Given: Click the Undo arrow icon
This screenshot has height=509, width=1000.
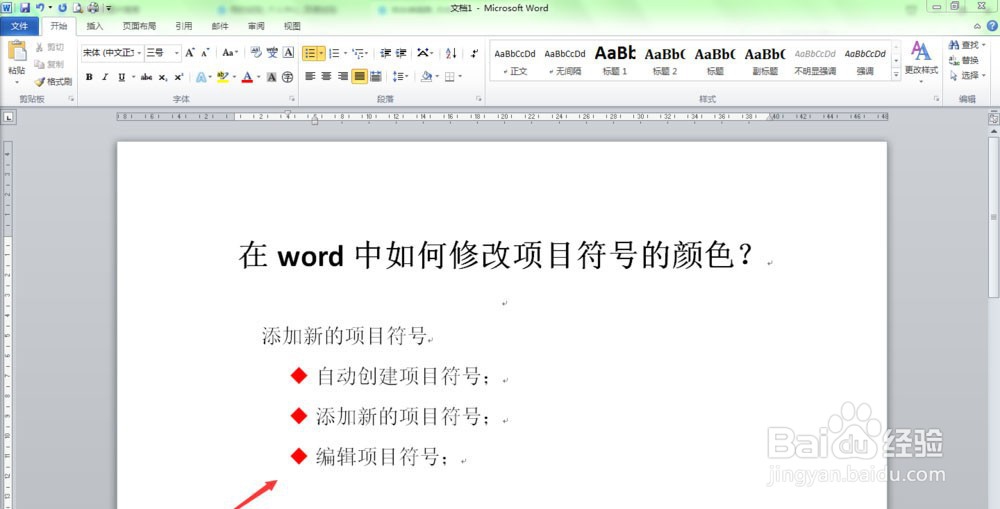Looking at the screenshot, I should click(40, 8).
